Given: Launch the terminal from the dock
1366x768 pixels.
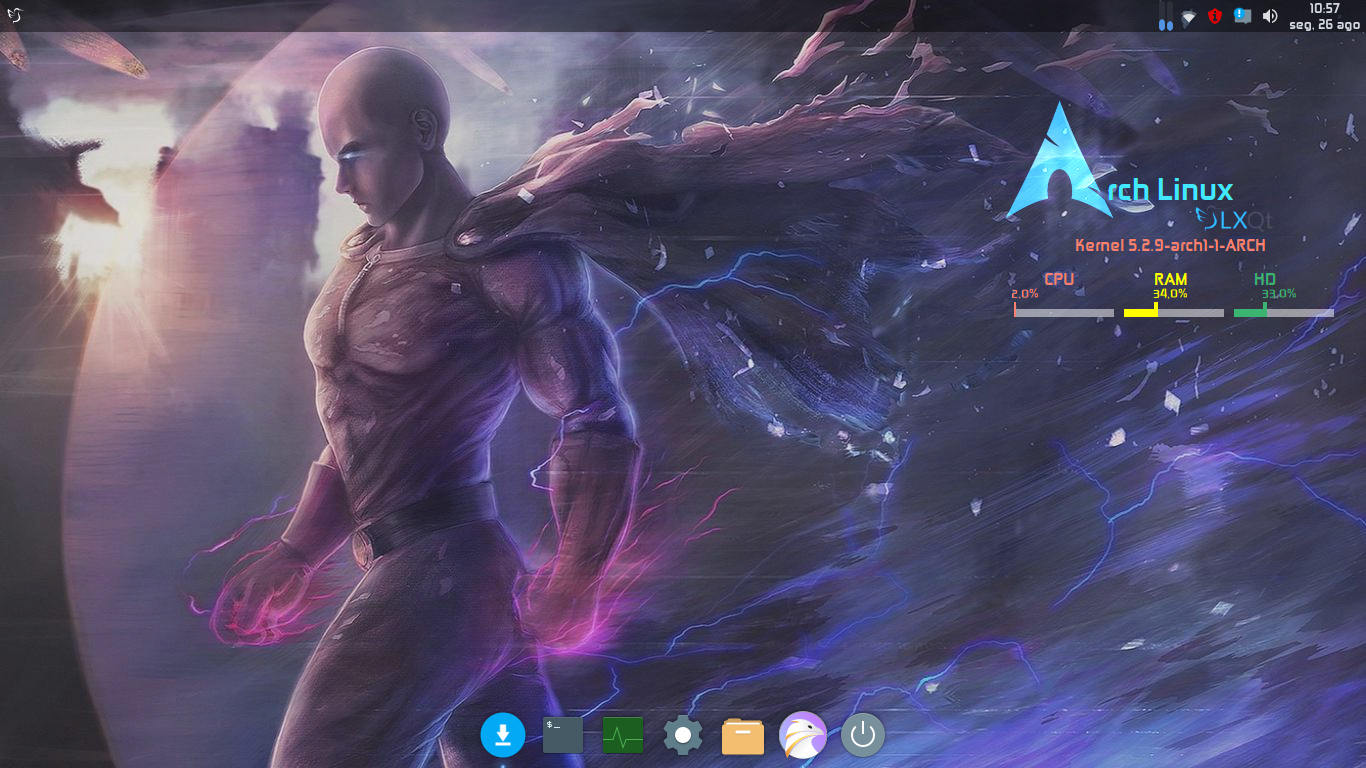Looking at the screenshot, I should tap(563, 736).
